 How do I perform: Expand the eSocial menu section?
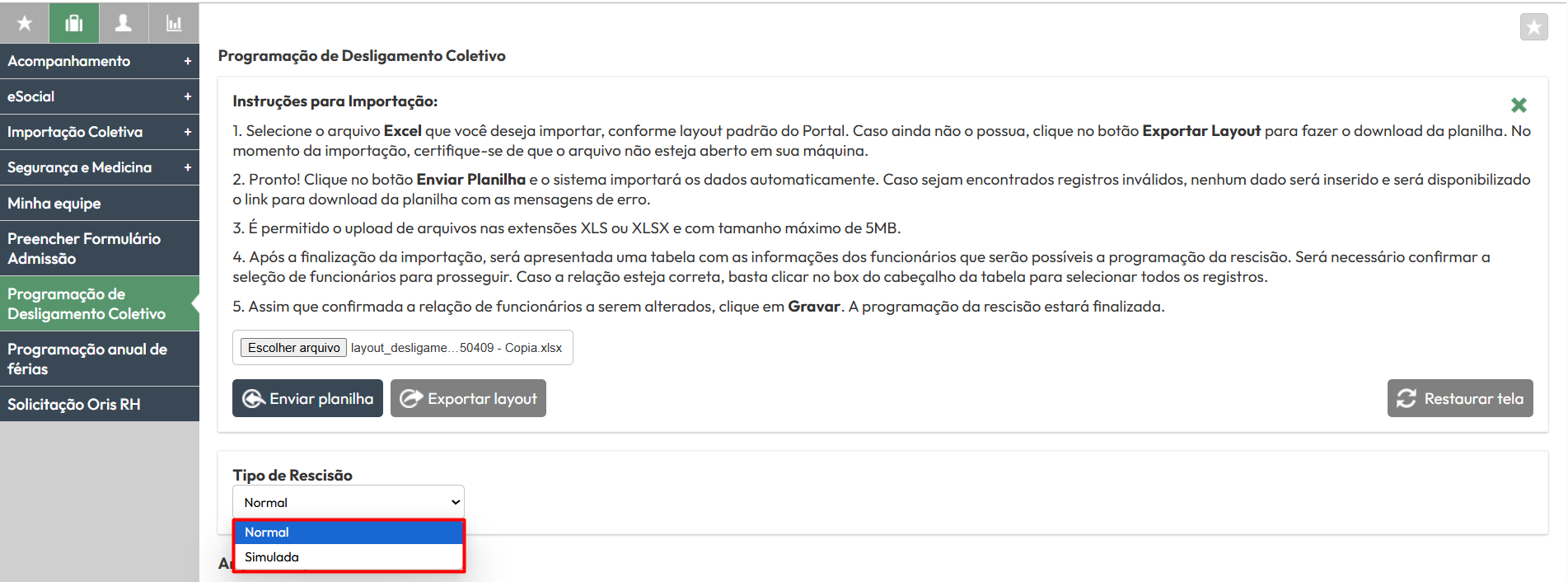tap(100, 96)
